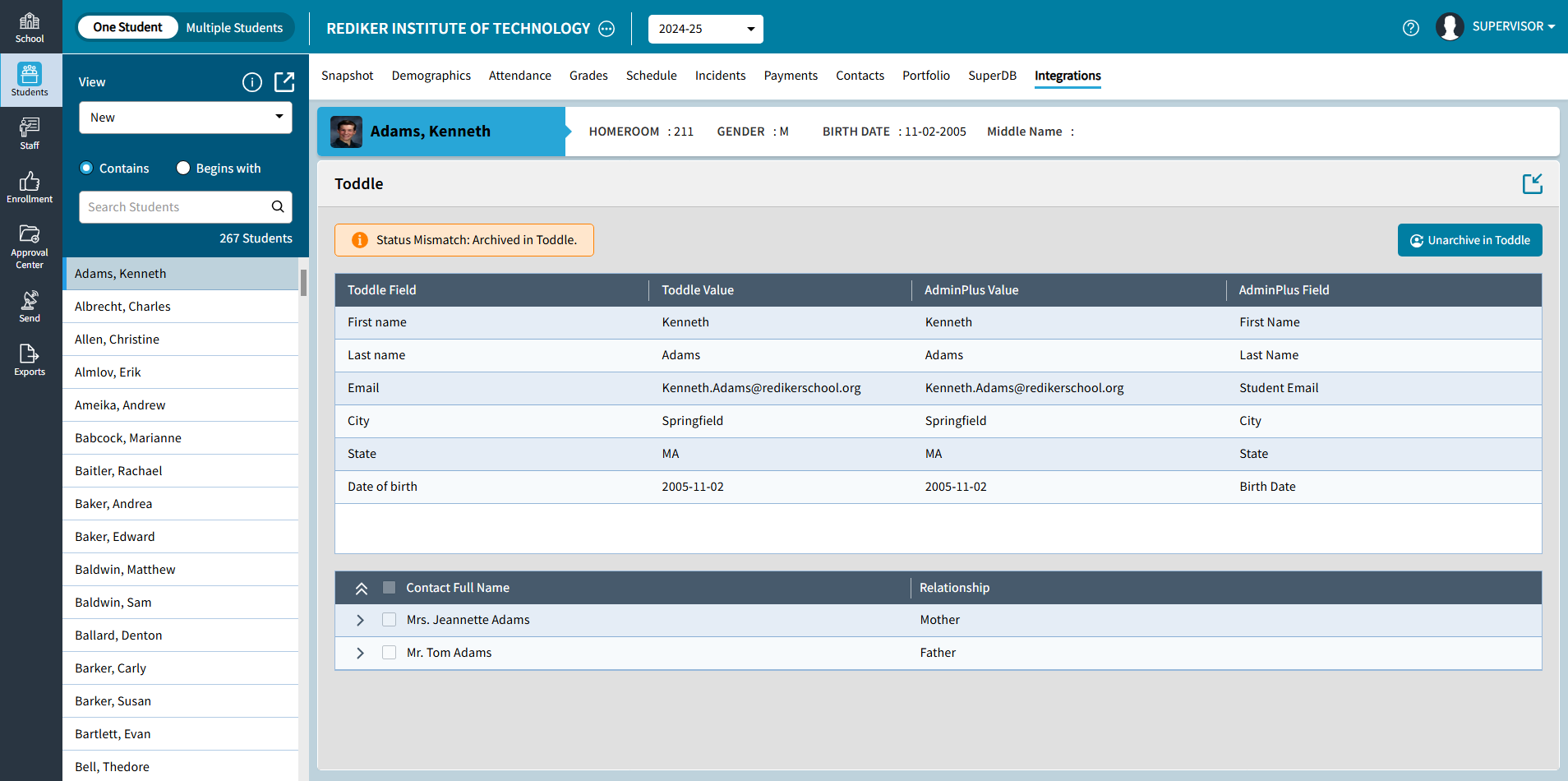Click the Status Mismatch warning icon
The width and height of the screenshot is (1568, 781).
tap(359, 240)
